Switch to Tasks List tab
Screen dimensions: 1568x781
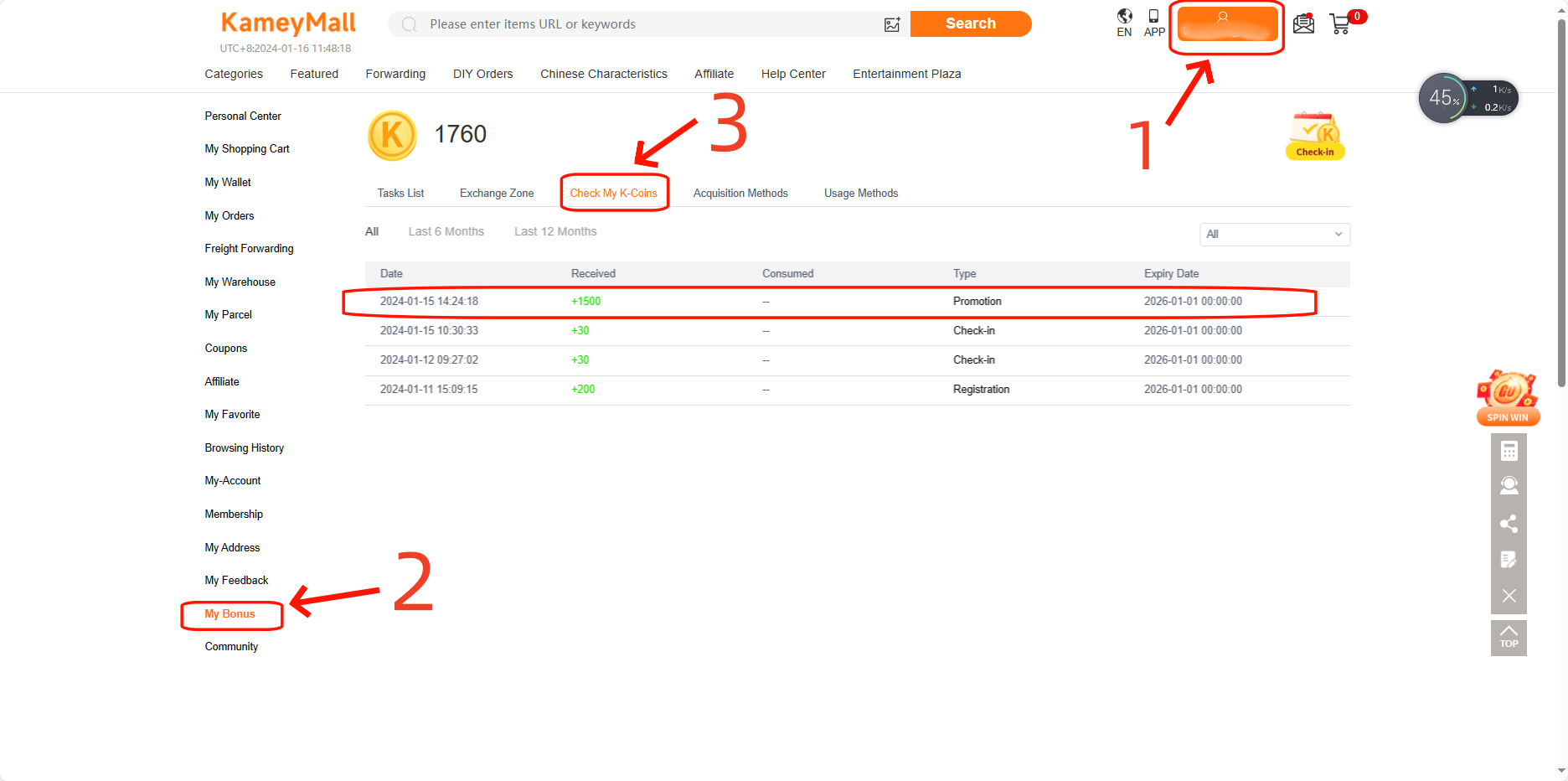[x=400, y=194]
